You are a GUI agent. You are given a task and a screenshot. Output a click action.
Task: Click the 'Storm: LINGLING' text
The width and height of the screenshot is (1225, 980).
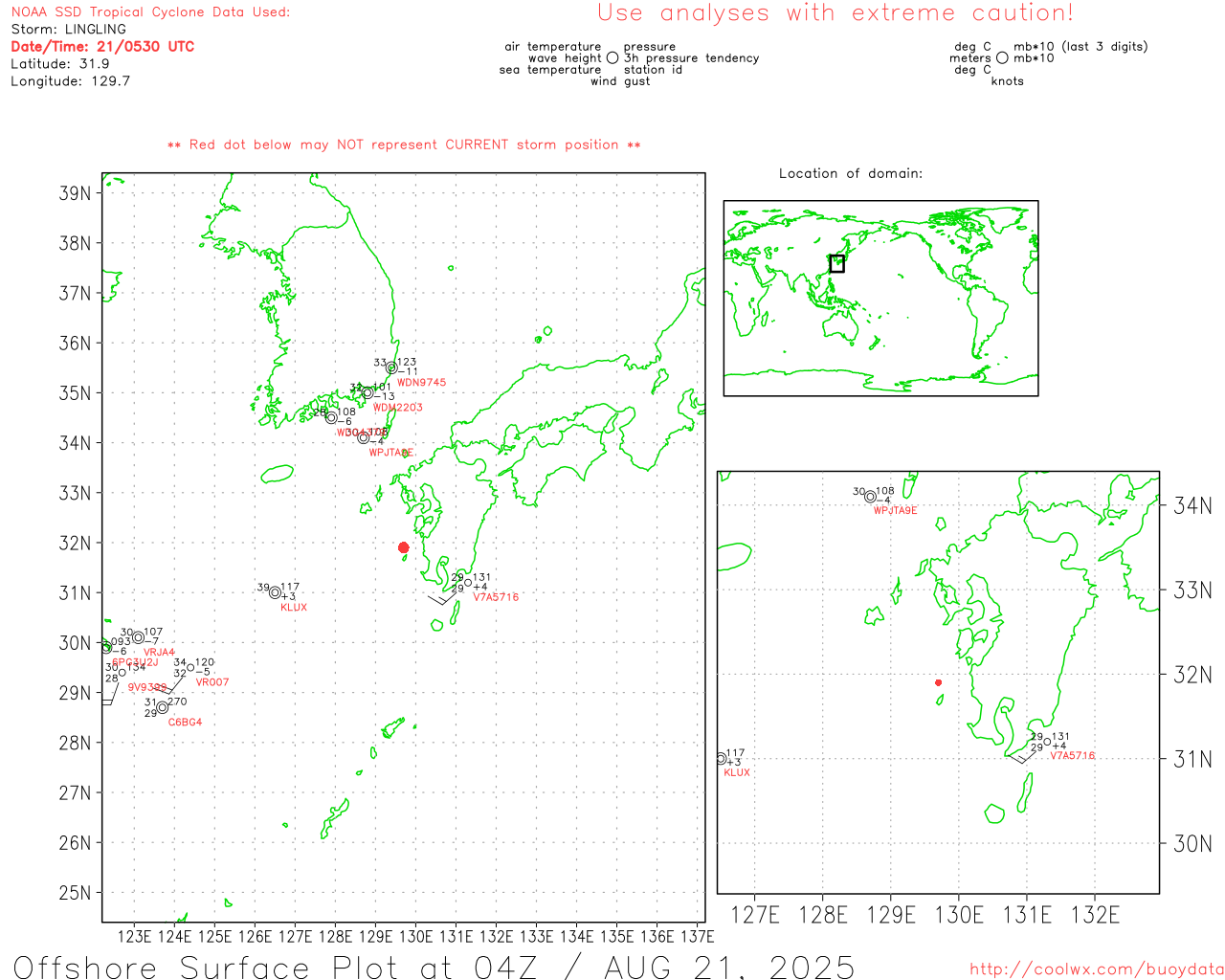pyautogui.click(x=68, y=30)
